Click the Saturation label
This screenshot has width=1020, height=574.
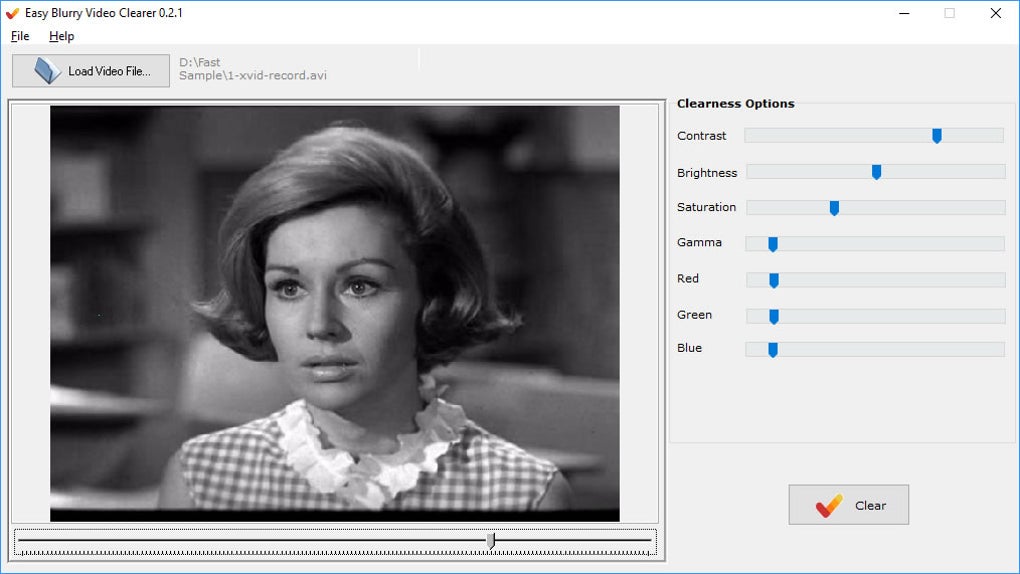706,207
